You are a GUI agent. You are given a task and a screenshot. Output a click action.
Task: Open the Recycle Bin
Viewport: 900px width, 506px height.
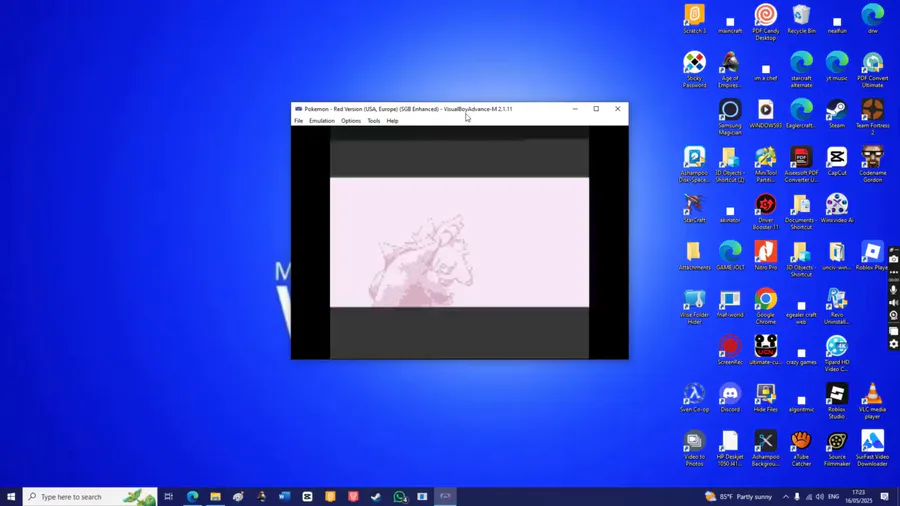click(x=801, y=20)
